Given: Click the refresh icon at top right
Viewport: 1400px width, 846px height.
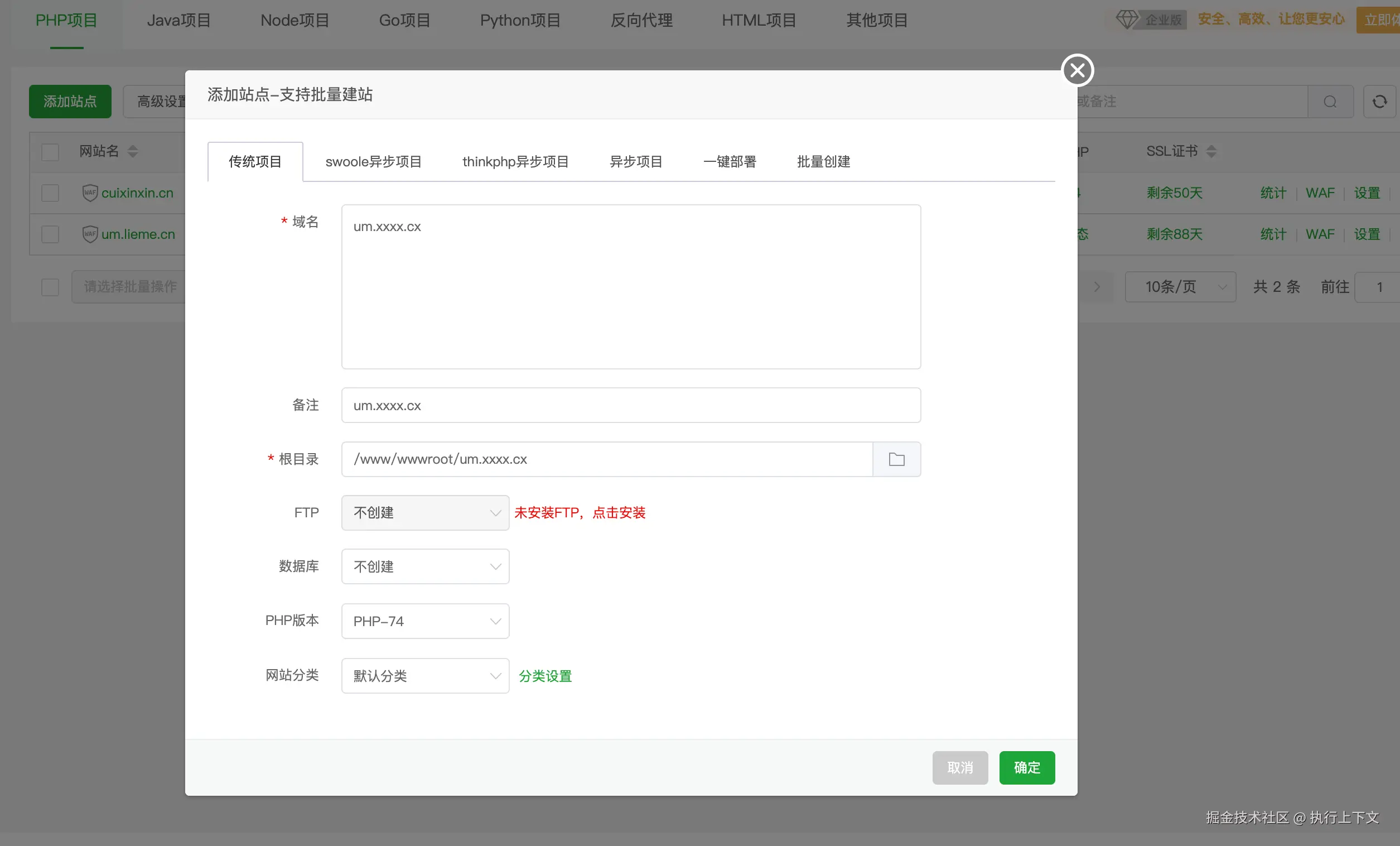Looking at the screenshot, I should [1379, 102].
